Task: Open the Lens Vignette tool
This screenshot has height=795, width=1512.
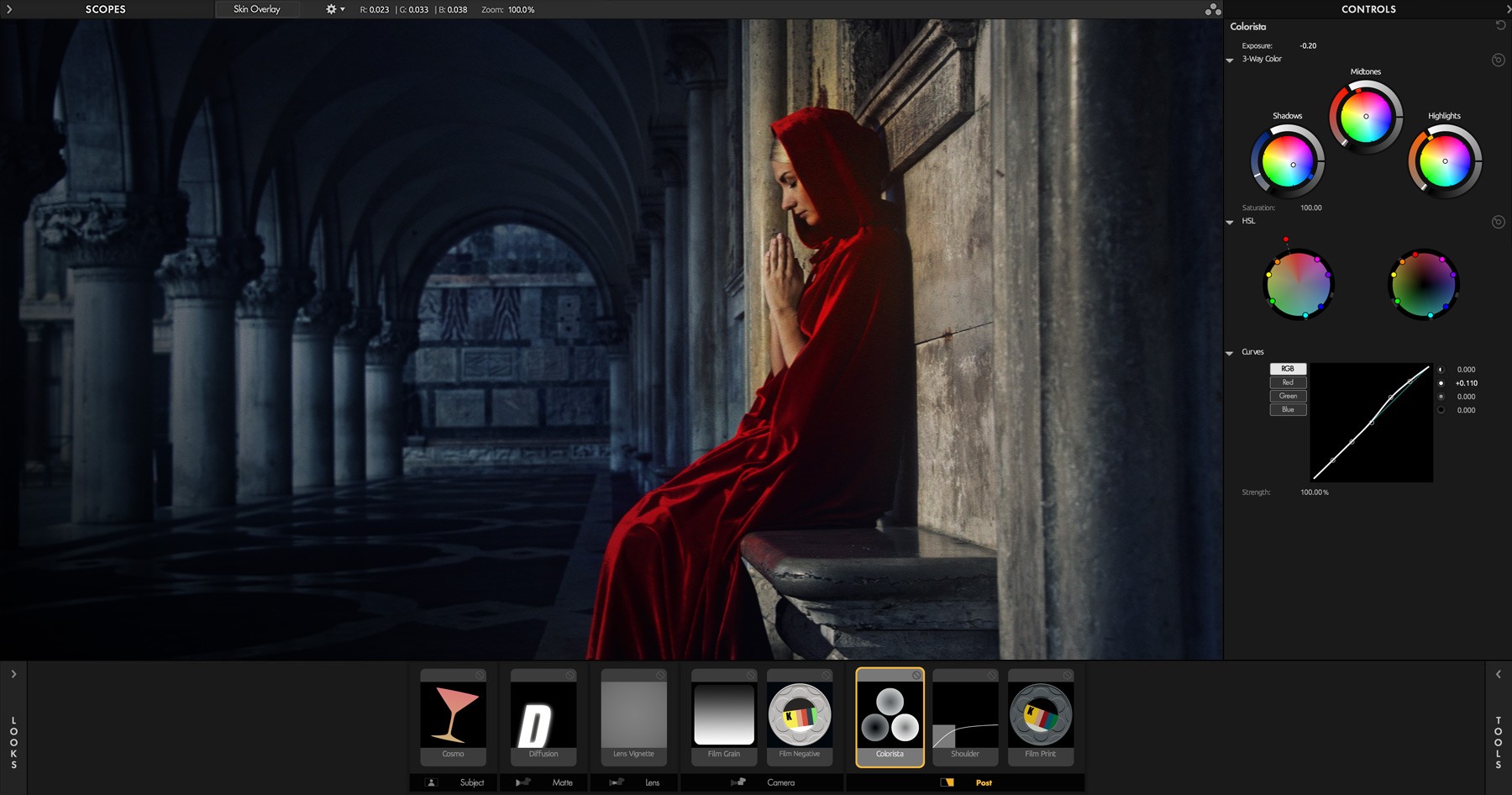Action: pos(634,714)
